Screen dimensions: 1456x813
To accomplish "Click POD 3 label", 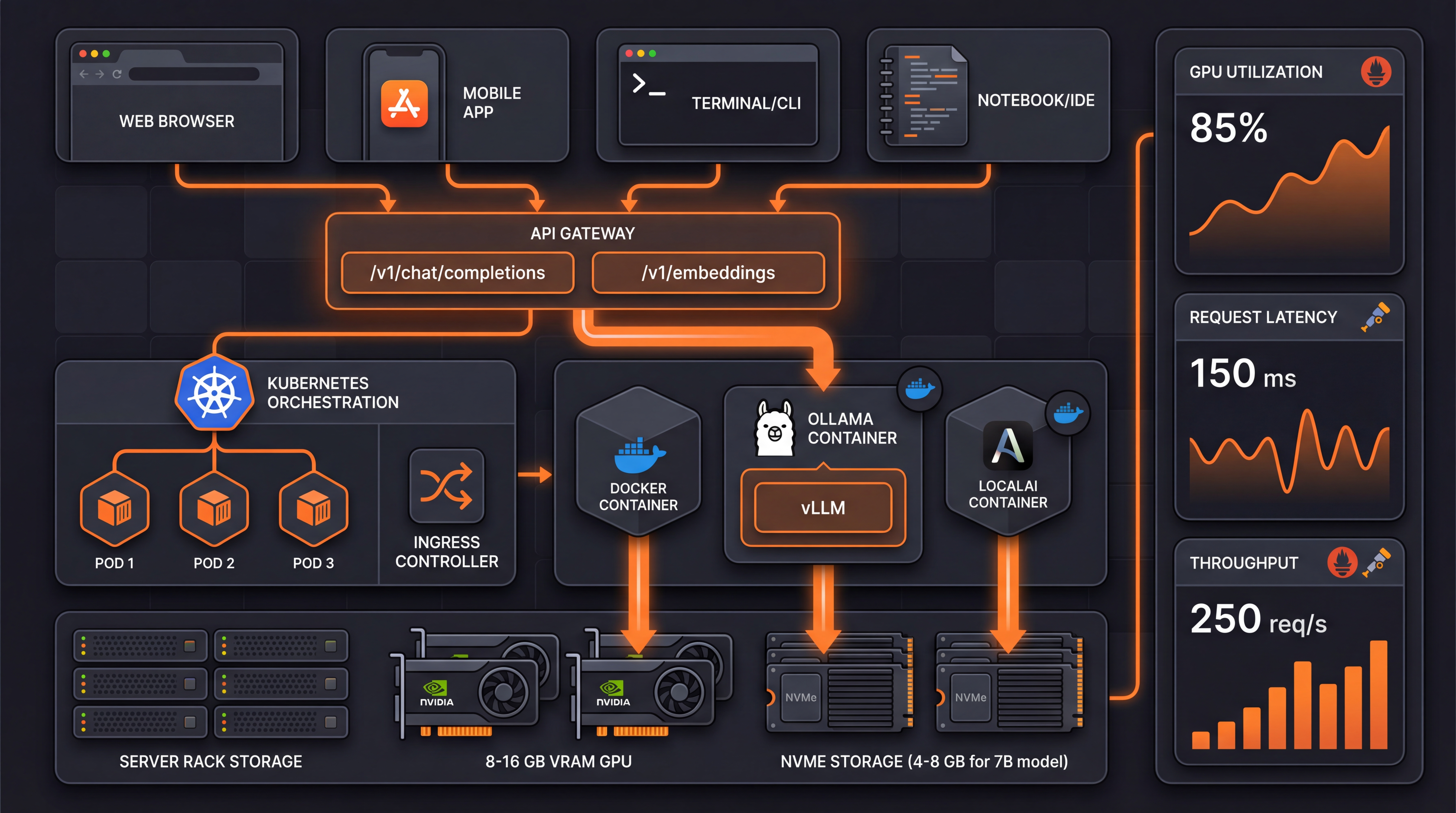I will (313, 563).
